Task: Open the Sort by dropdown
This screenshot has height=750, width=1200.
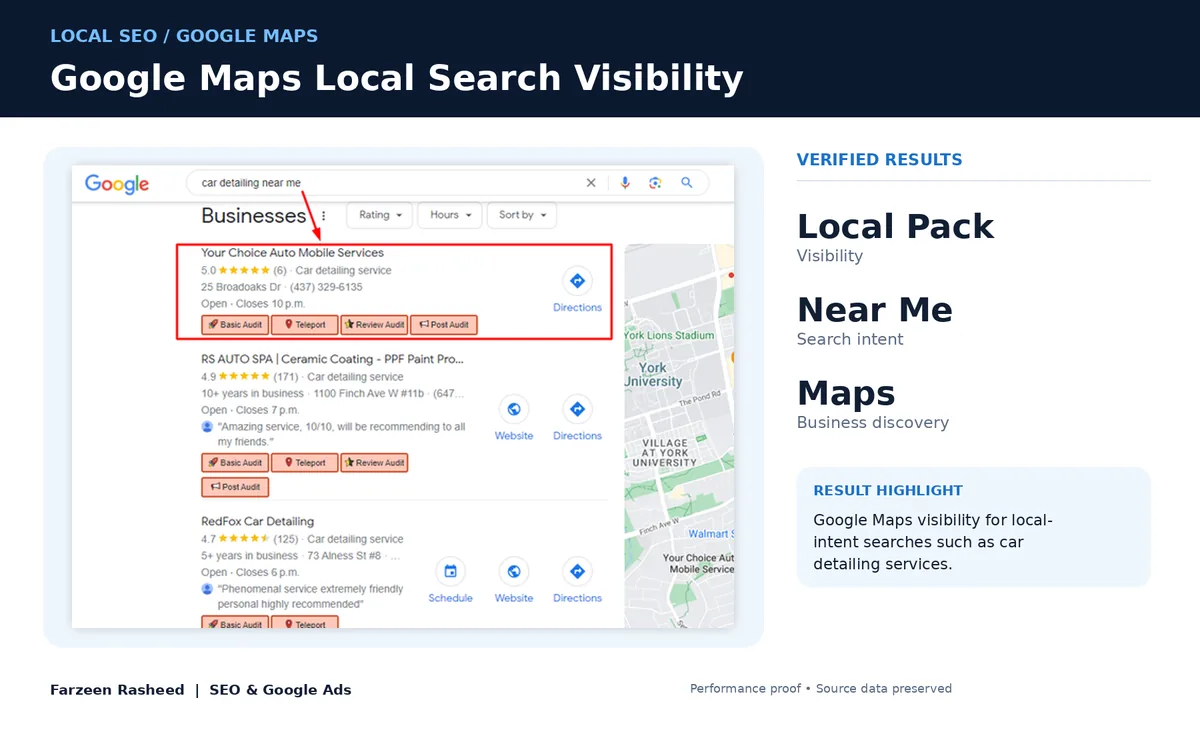Action: (522, 215)
